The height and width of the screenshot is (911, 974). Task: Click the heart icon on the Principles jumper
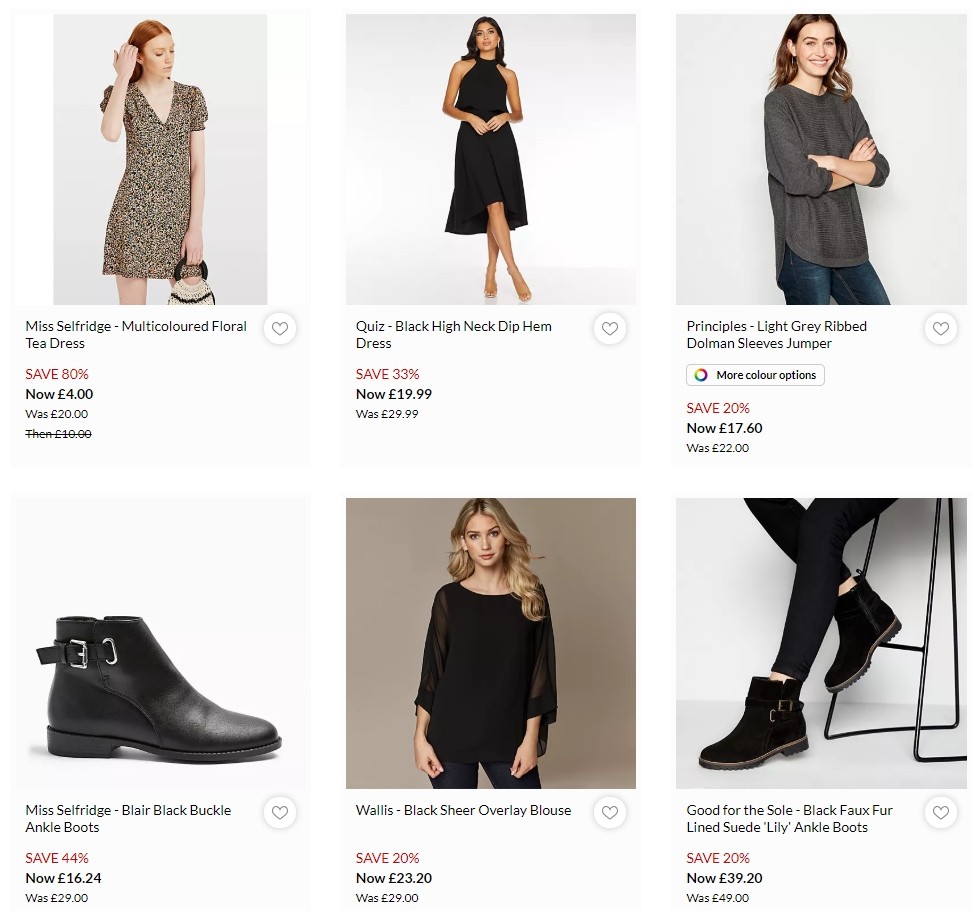940,328
